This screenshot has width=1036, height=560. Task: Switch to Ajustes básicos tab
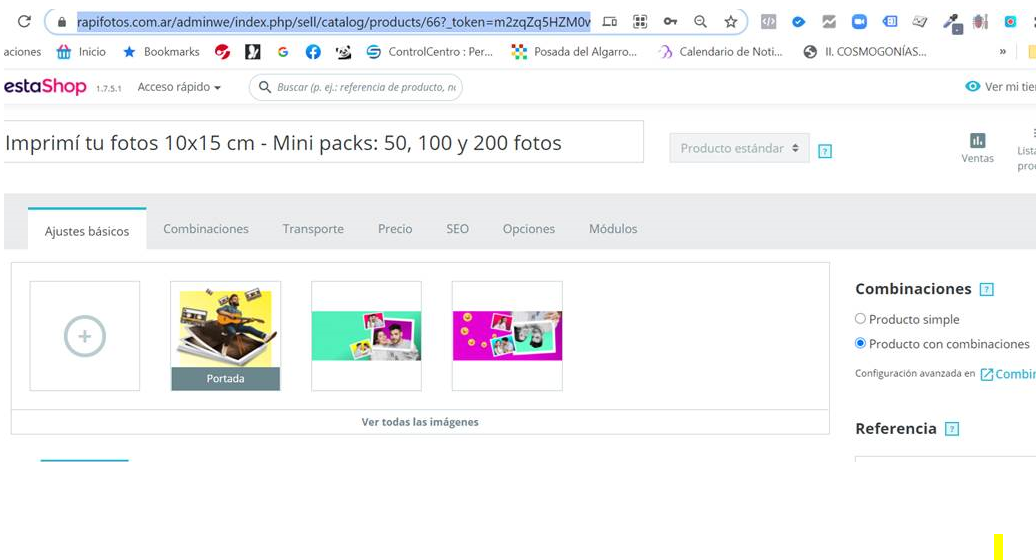pos(87,230)
